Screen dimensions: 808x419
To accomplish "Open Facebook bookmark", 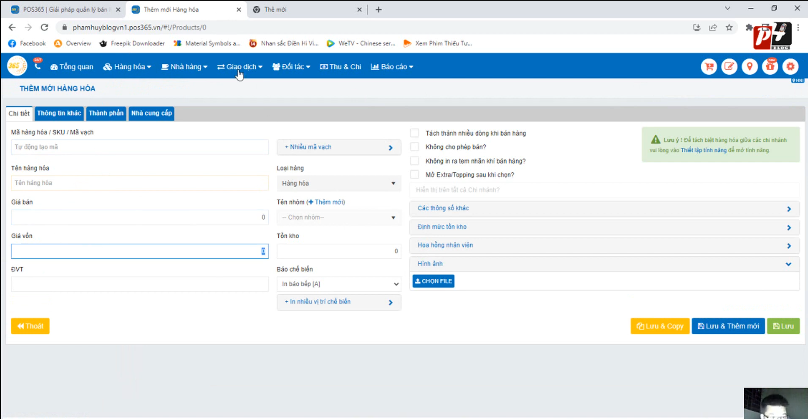I will 27,43.
